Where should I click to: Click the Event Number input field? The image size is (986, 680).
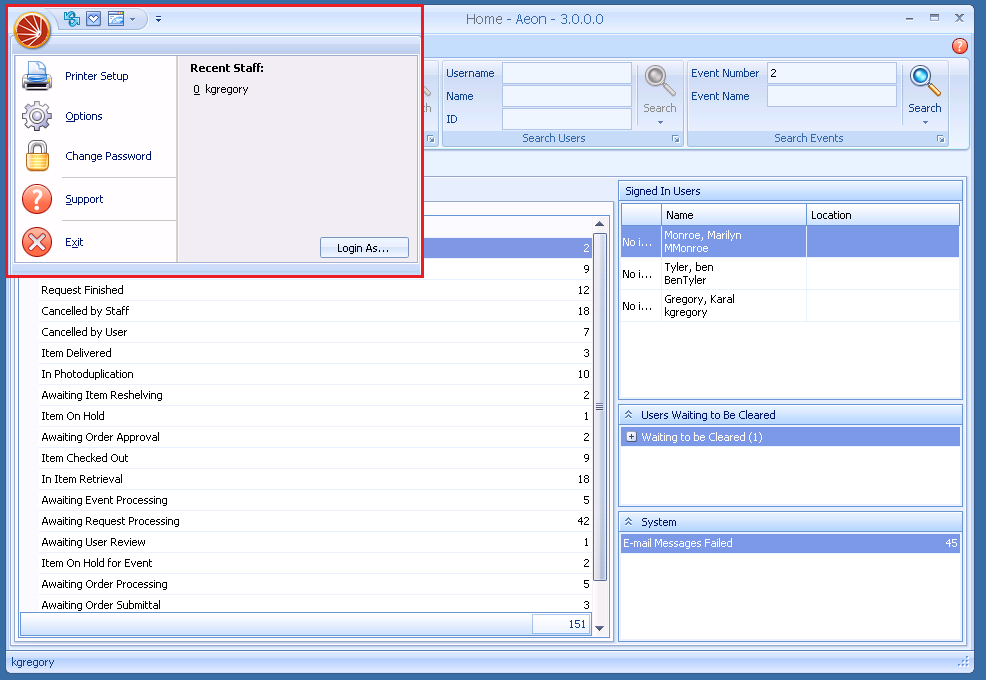click(x=832, y=73)
